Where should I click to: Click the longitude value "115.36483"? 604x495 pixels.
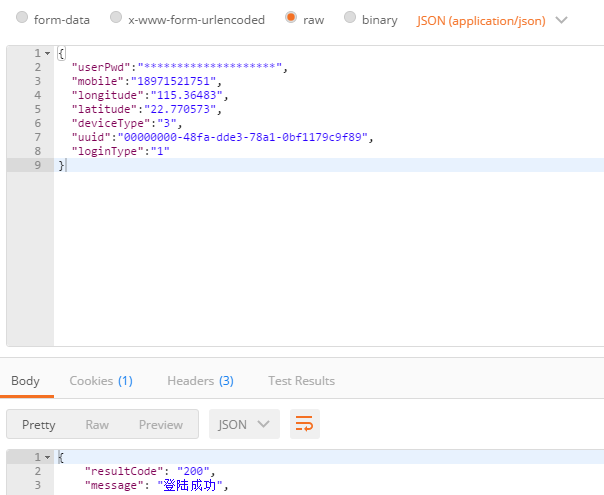[186, 95]
